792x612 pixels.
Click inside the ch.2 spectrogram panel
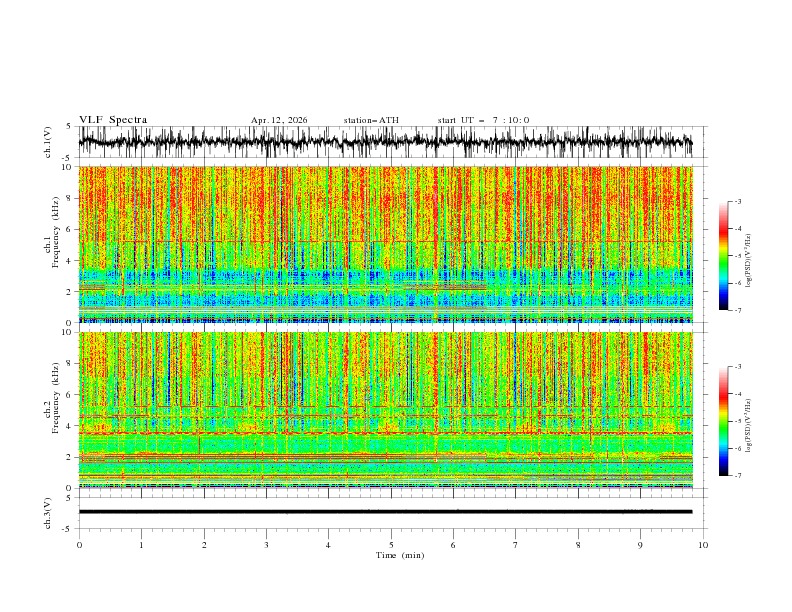click(x=385, y=410)
